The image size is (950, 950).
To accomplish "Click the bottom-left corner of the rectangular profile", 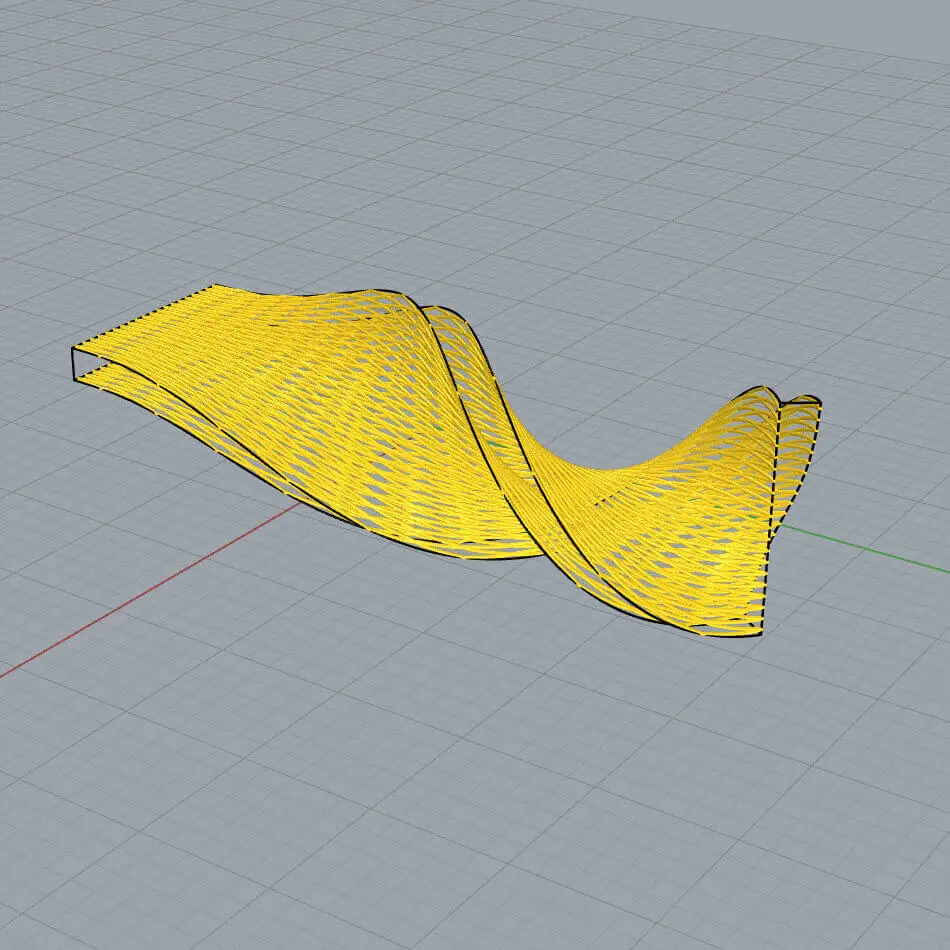I will [x=74, y=382].
